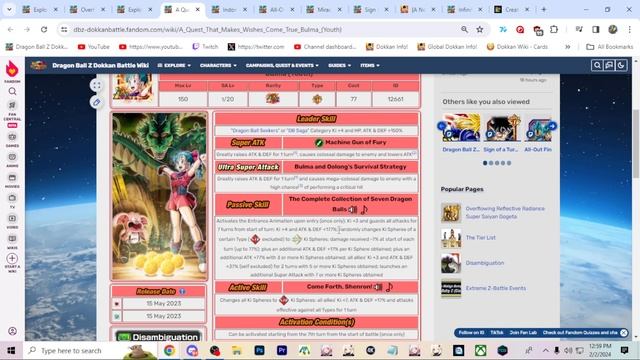Expand Campaigns, Quest & Events menu

click(x=282, y=65)
